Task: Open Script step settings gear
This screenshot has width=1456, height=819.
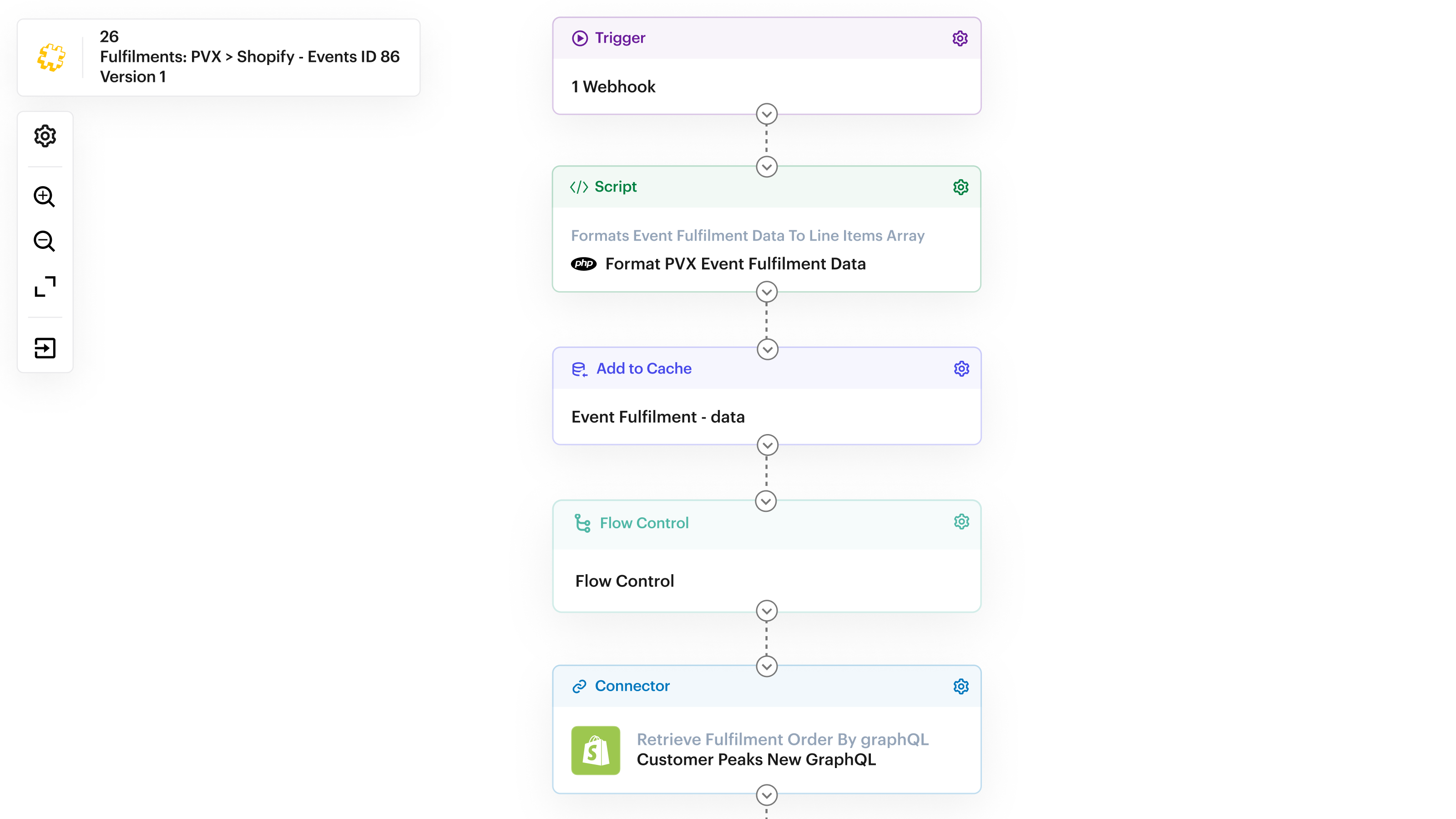Action: (x=961, y=187)
